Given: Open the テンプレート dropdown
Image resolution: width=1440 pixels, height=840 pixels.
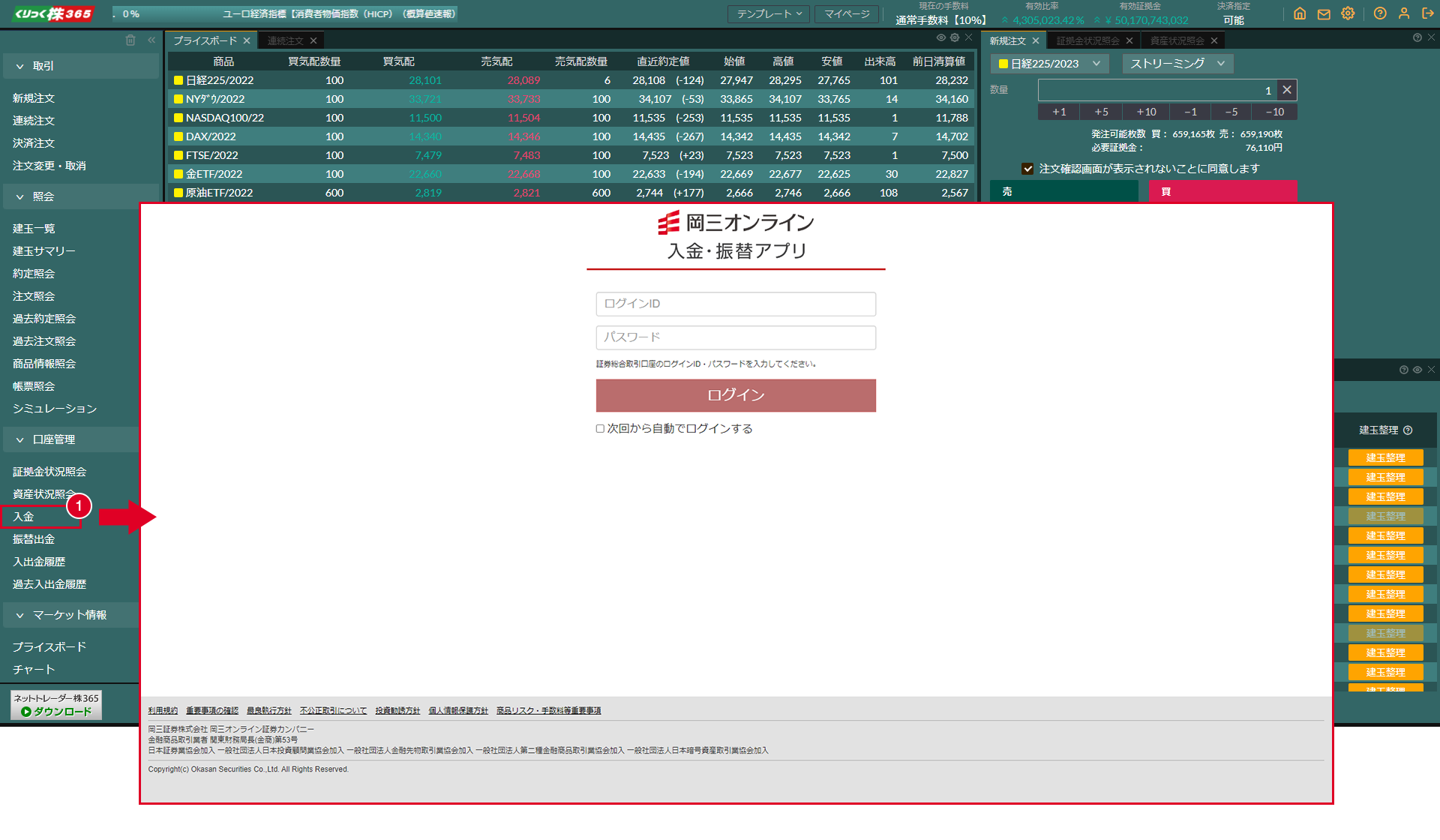Looking at the screenshot, I should coord(769,13).
